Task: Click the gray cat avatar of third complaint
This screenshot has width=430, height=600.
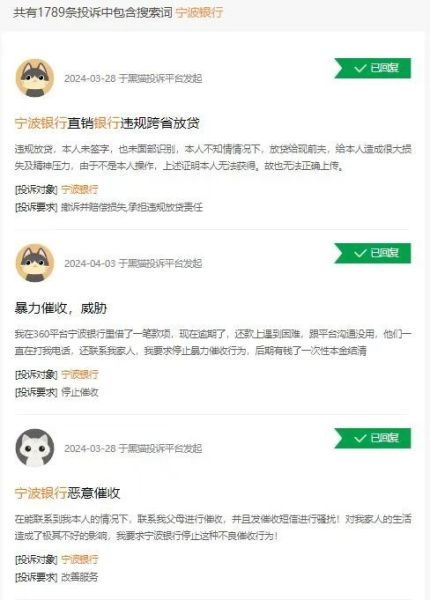Action: pos(35,448)
